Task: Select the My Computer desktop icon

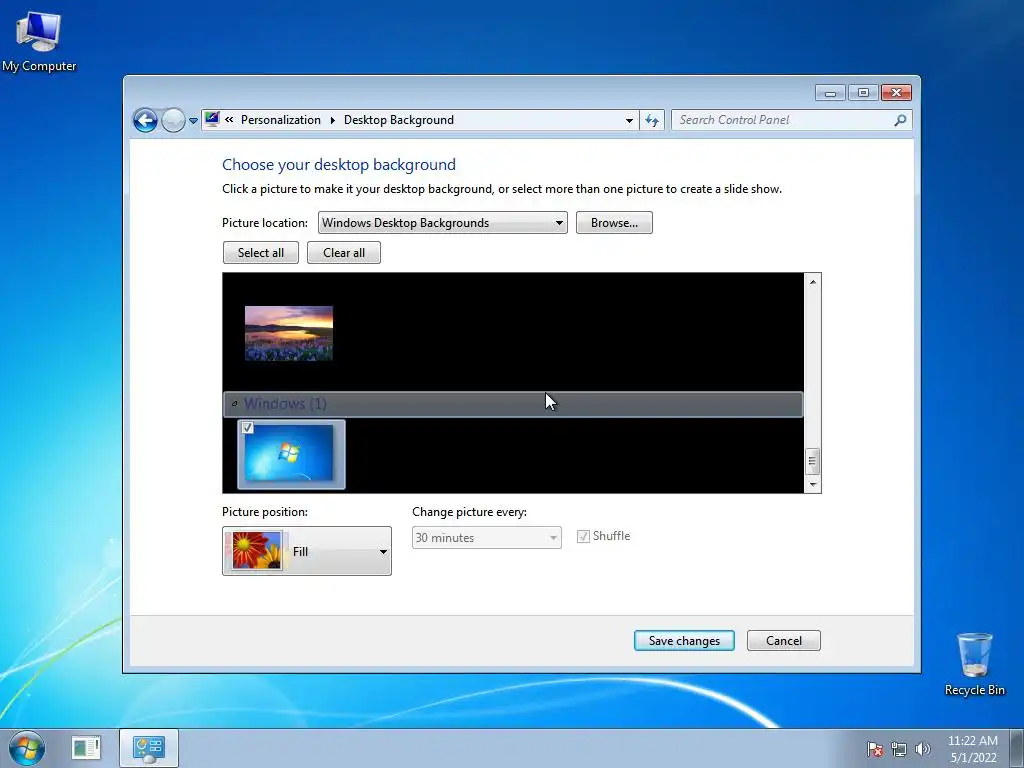Action: 39,42
